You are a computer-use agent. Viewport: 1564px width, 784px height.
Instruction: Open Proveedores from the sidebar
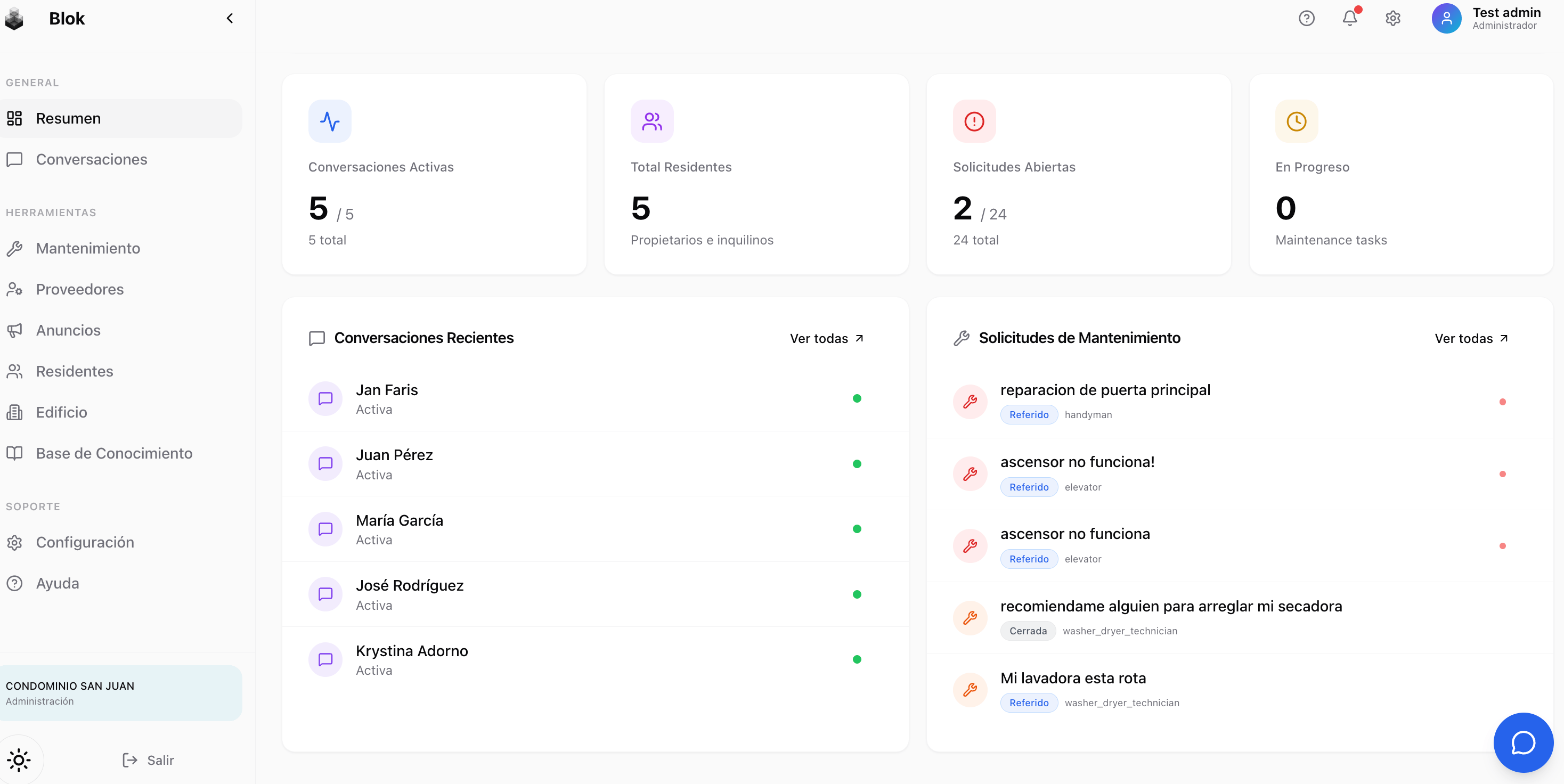pyautogui.click(x=79, y=289)
